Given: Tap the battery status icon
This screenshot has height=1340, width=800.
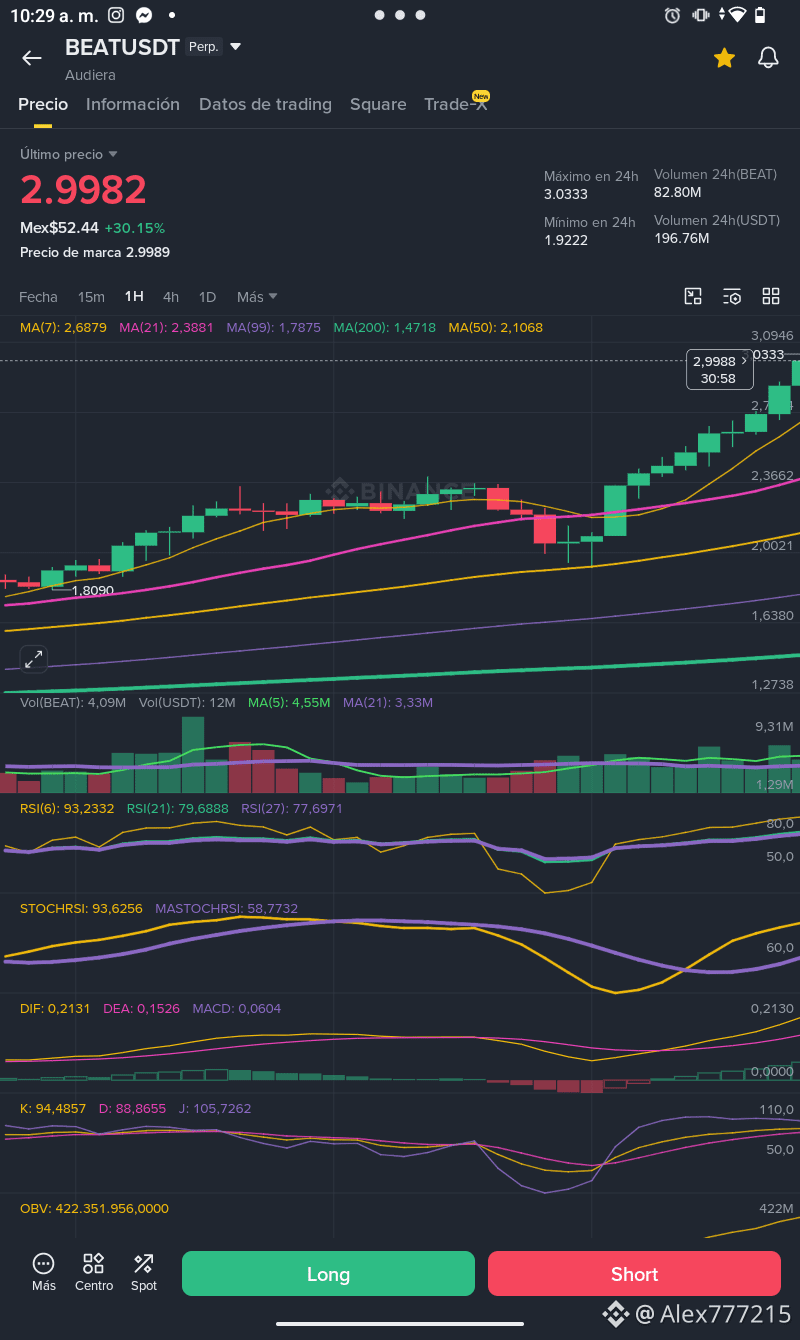Looking at the screenshot, I should [x=760, y=15].
